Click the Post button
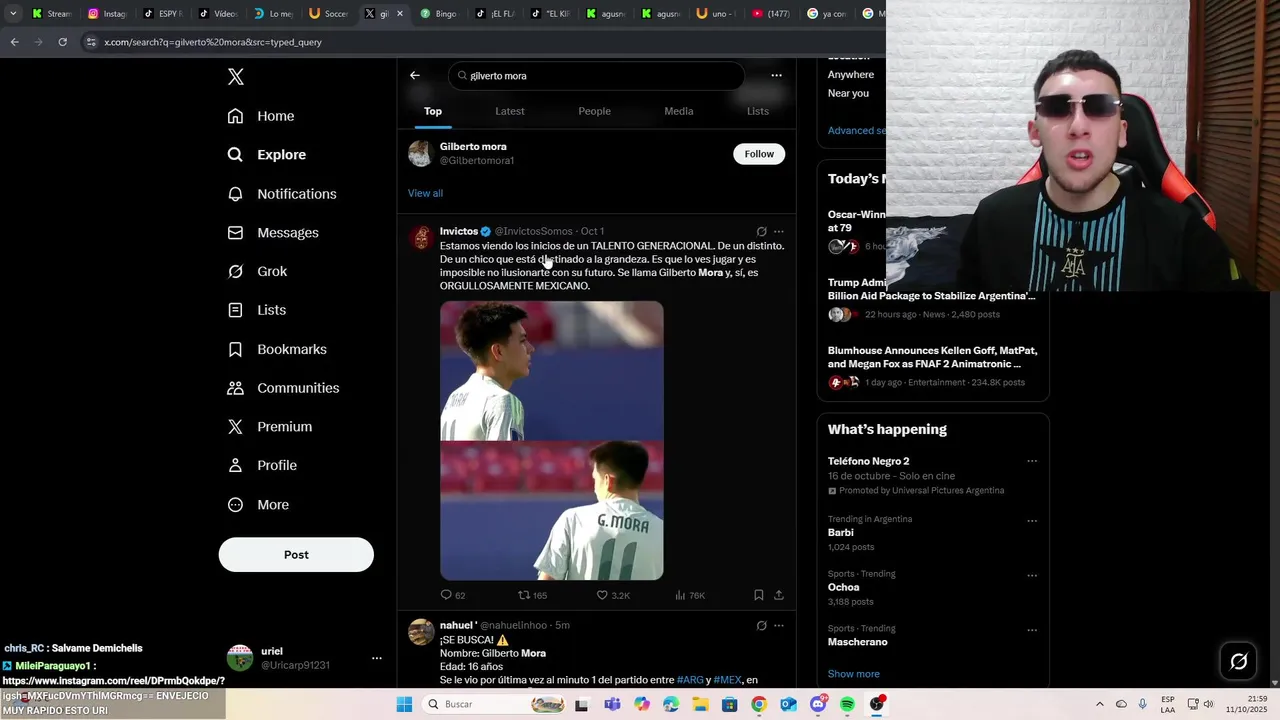 pos(296,555)
